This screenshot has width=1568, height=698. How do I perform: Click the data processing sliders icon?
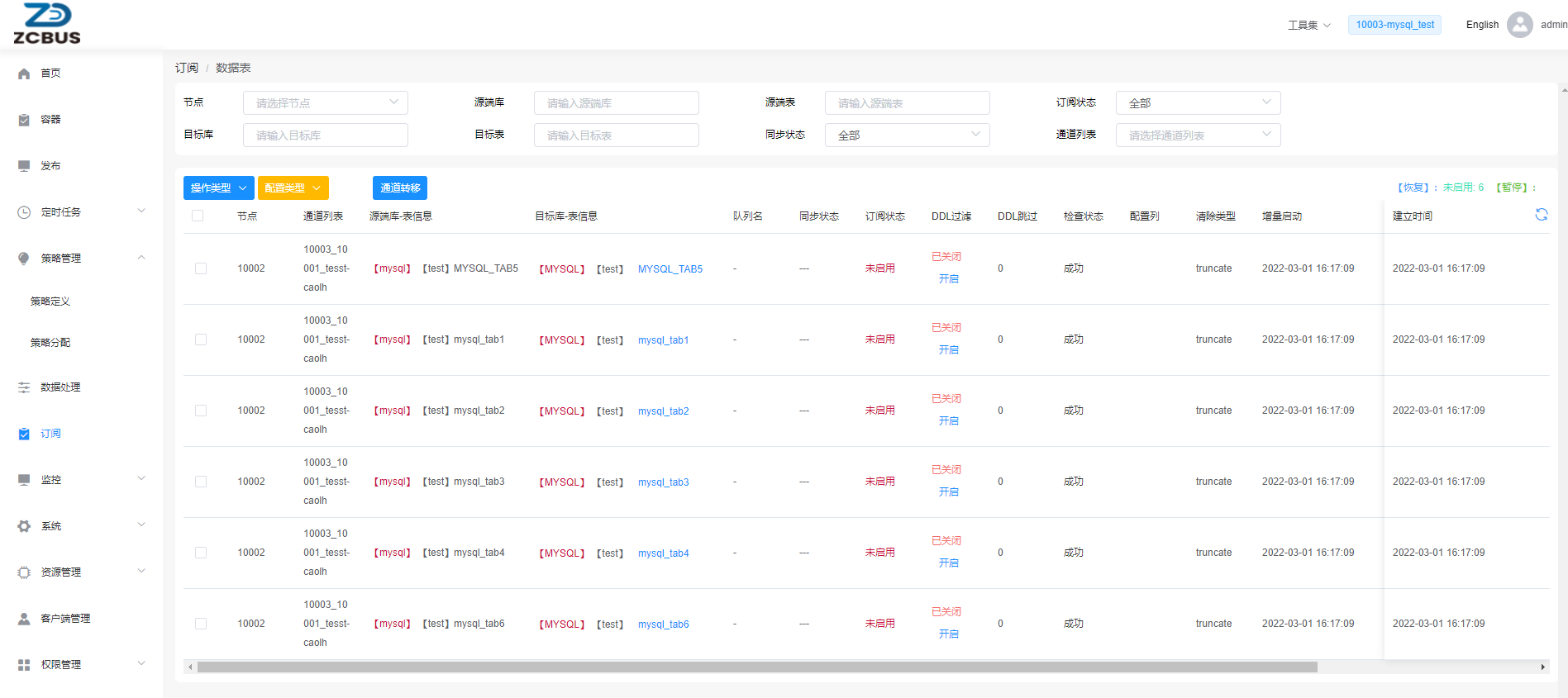pyautogui.click(x=24, y=387)
